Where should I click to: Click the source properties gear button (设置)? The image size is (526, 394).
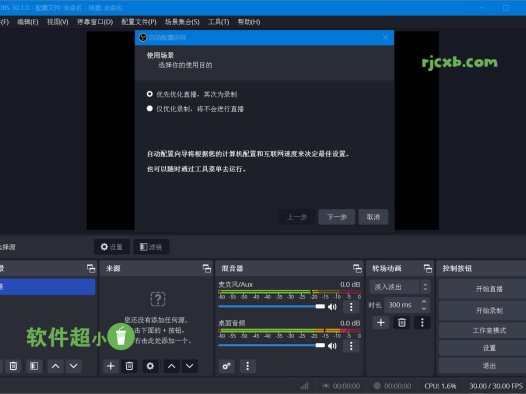[x=112, y=247]
